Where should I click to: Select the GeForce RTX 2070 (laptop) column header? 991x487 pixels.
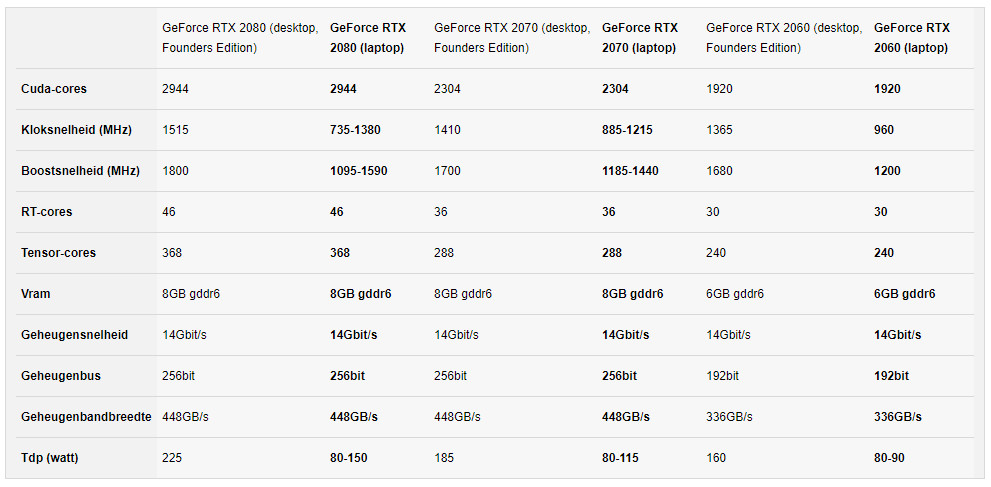tap(640, 38)
